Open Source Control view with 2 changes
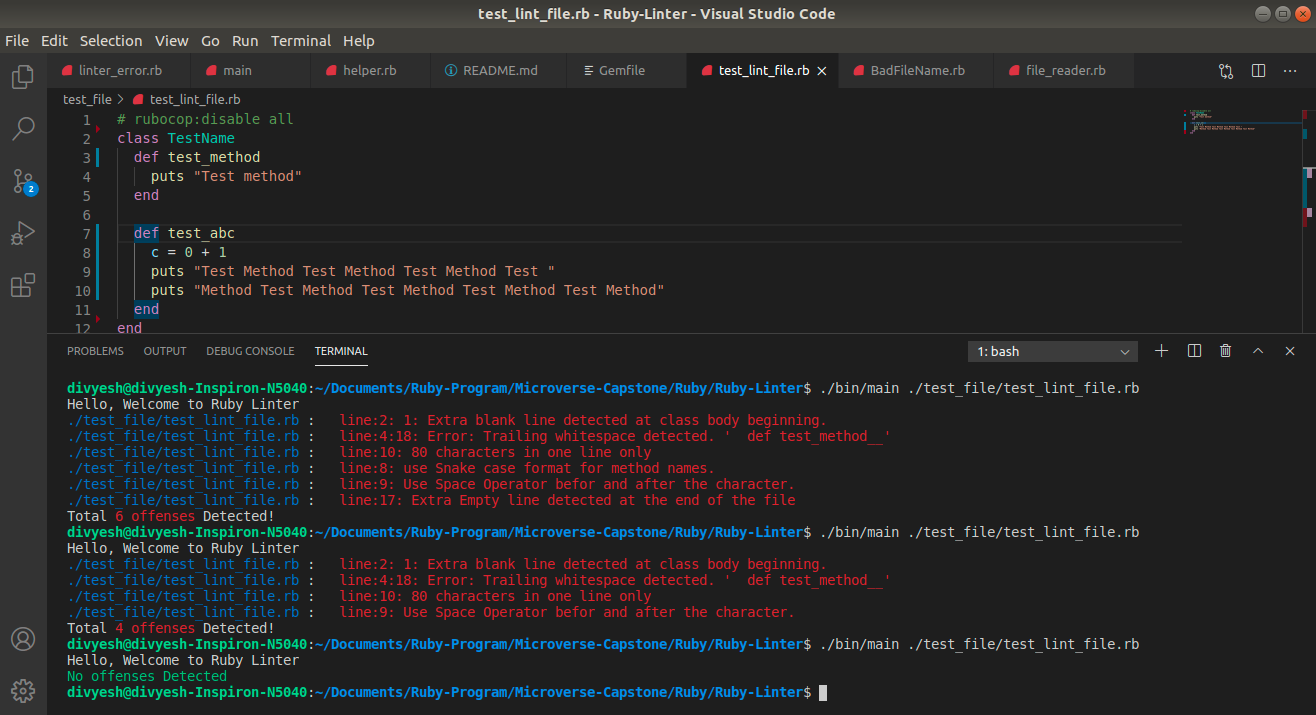The width and height of the screenshot is (1316, 715). point(23,181)
